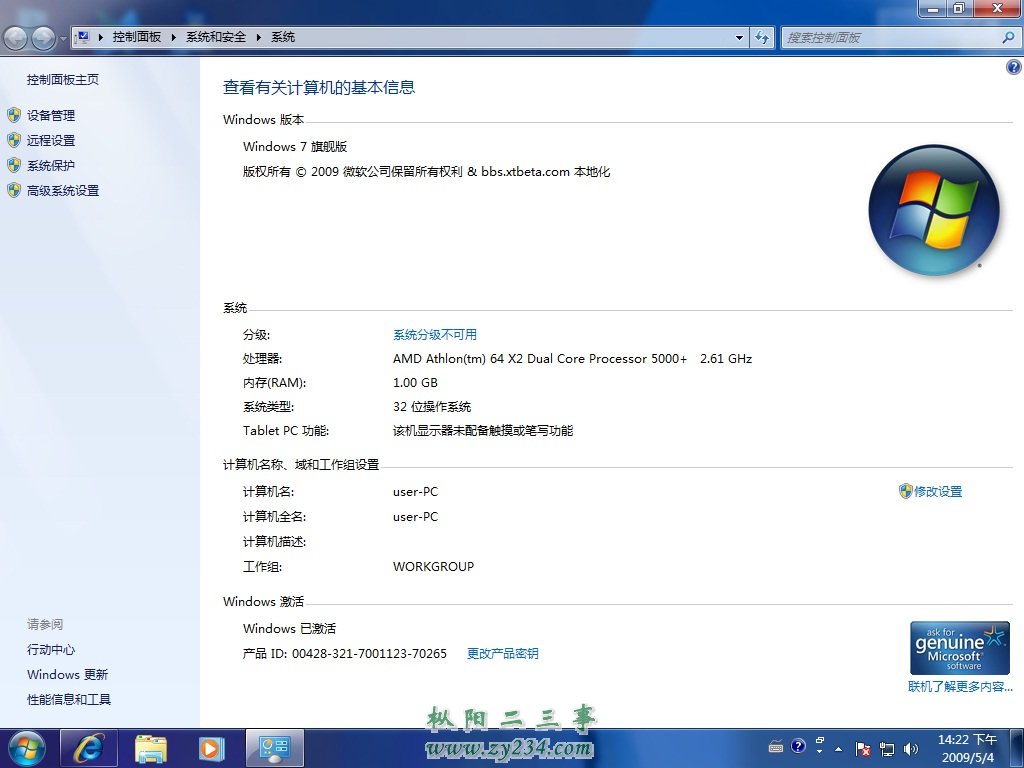1024x768 pixels.
Task: Click the shield icon beside 远程设置
Action: (x=14, y=140)
